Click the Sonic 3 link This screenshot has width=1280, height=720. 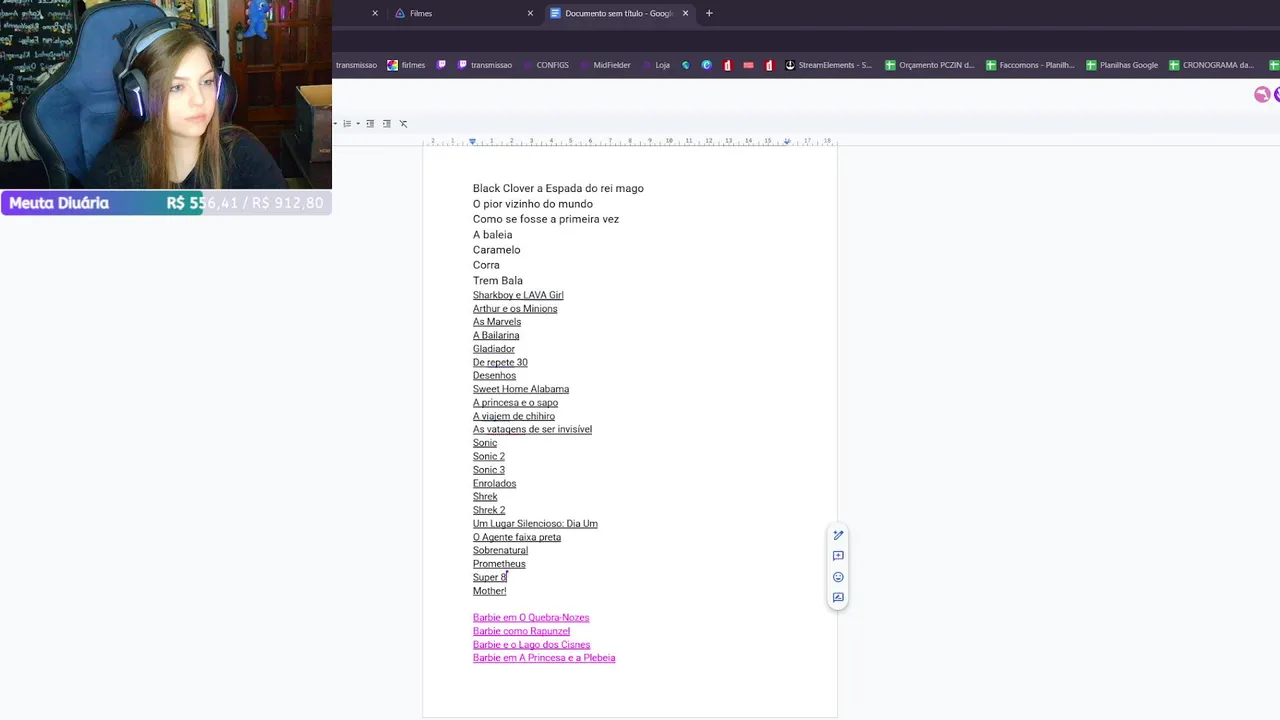coord(489,470)
